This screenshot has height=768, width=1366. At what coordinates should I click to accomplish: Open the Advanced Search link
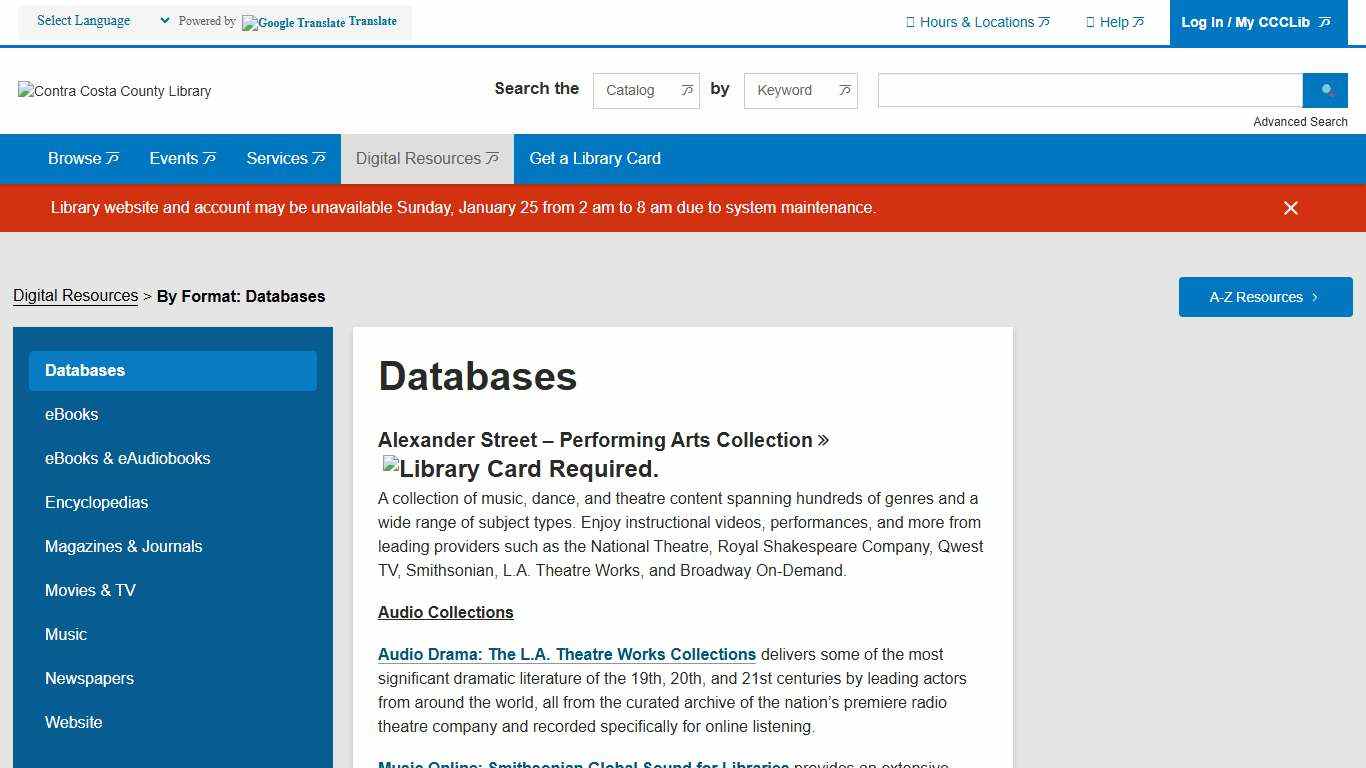[x=1300, y=121]
